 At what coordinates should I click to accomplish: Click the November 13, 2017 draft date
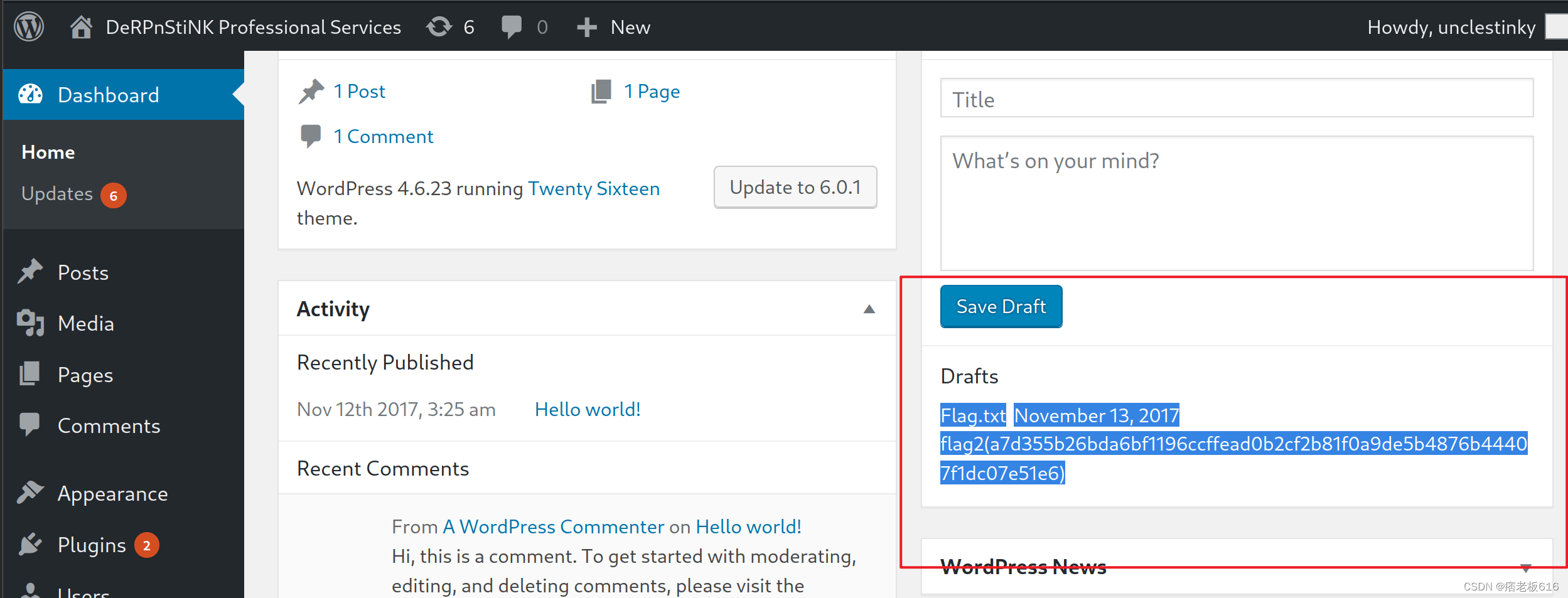[1097, 415]
